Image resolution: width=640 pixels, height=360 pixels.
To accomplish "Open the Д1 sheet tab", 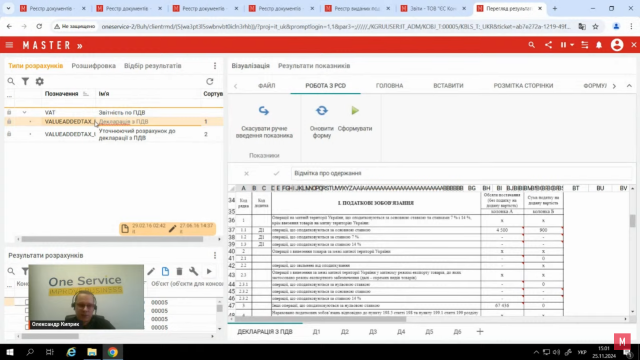I will (x=317, y=332).
